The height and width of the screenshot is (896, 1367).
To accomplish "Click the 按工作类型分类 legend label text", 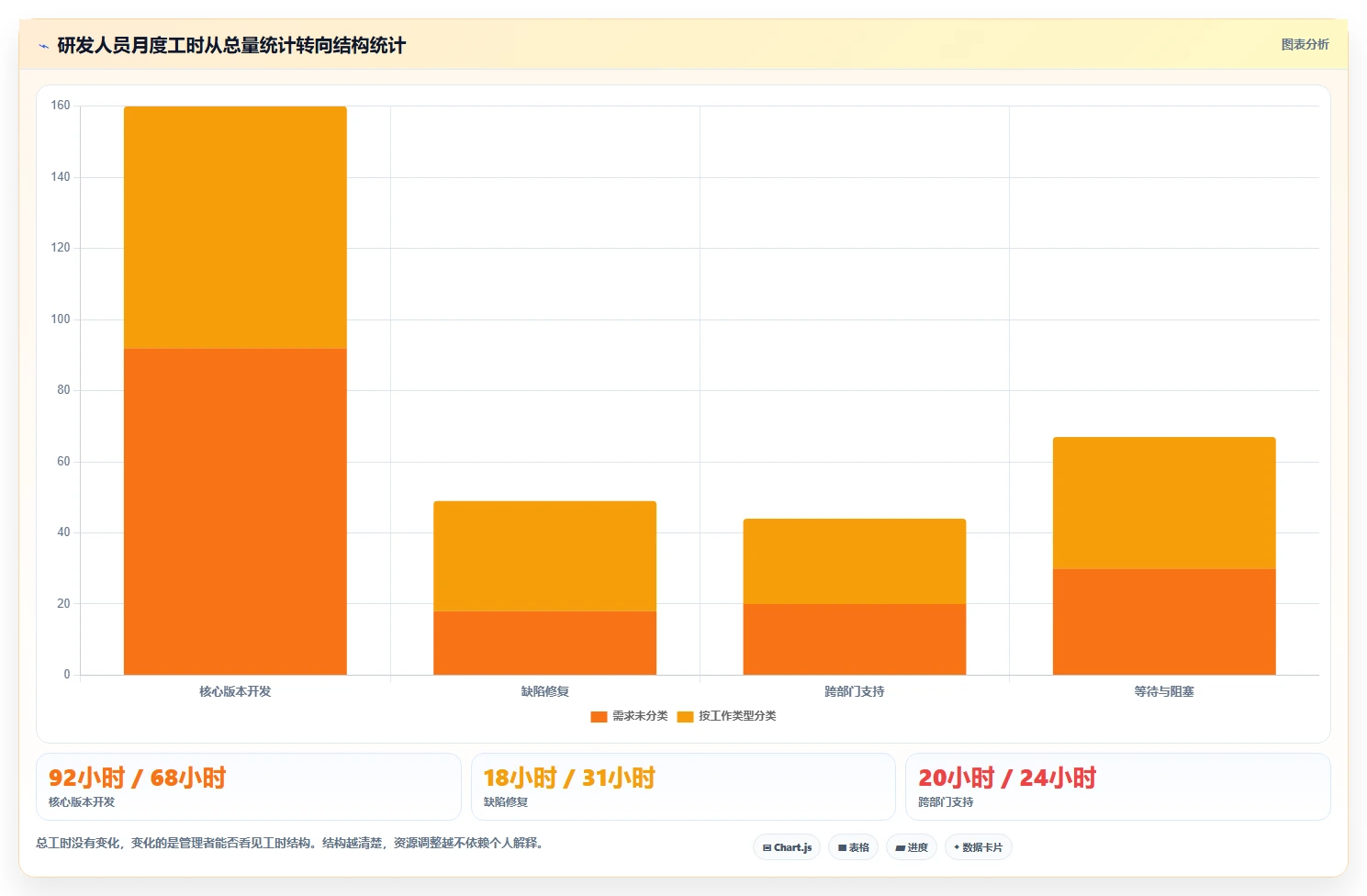I will pos(737,716).
